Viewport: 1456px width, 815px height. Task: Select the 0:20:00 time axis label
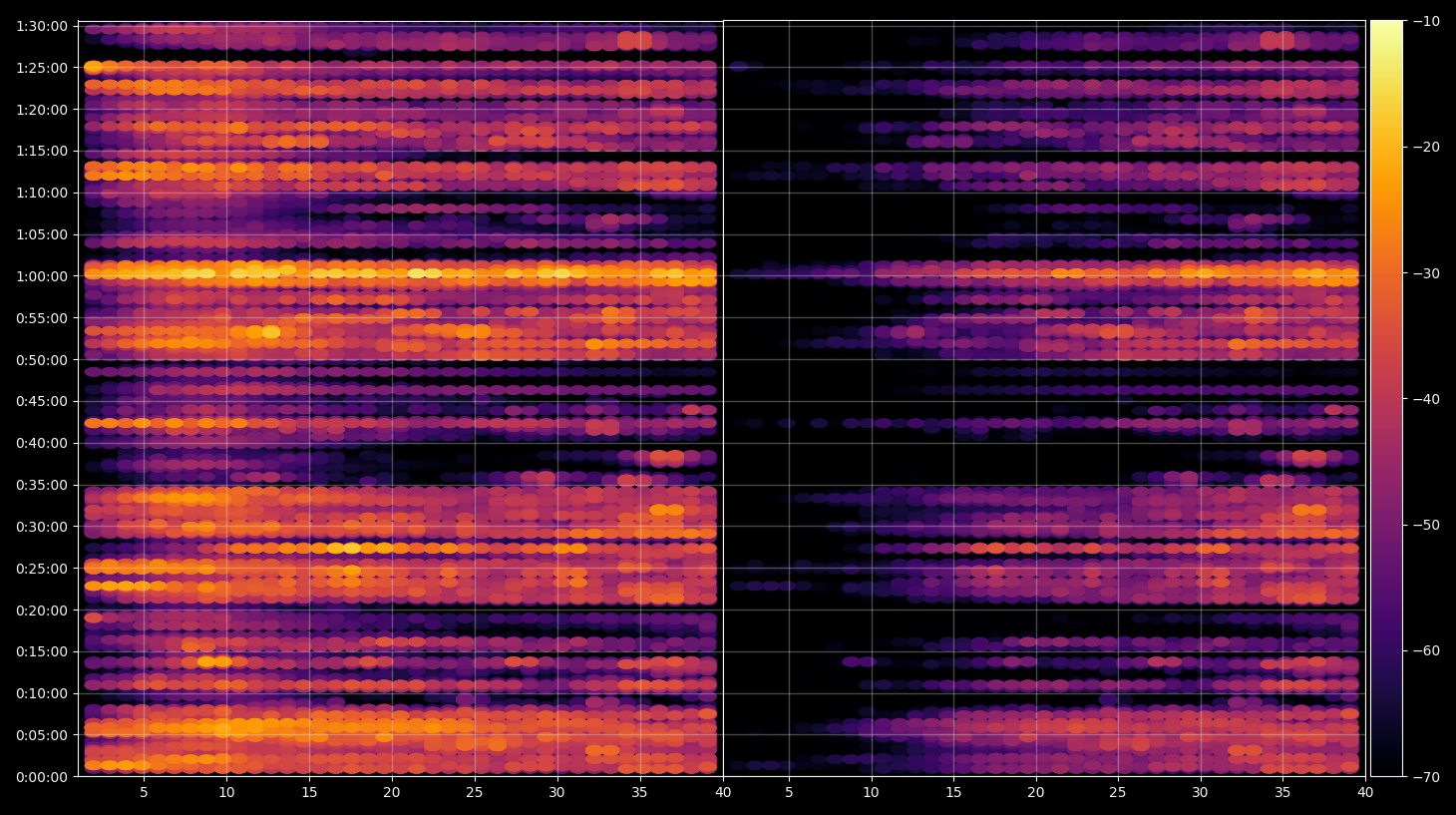pos(42,611)
